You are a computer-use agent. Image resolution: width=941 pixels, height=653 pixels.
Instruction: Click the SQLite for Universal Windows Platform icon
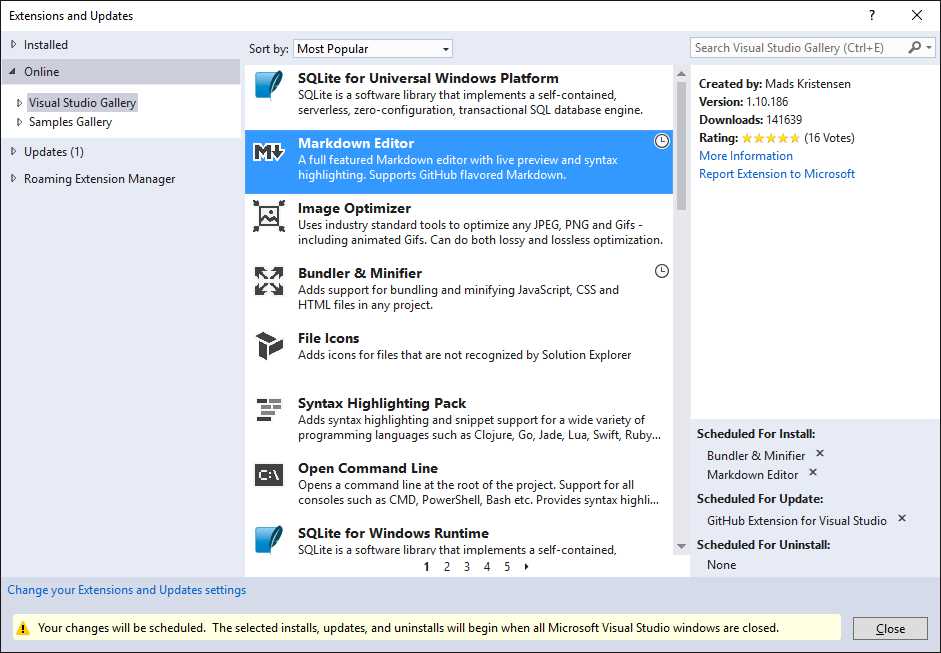pyautogui.click(x=268, y=87)
